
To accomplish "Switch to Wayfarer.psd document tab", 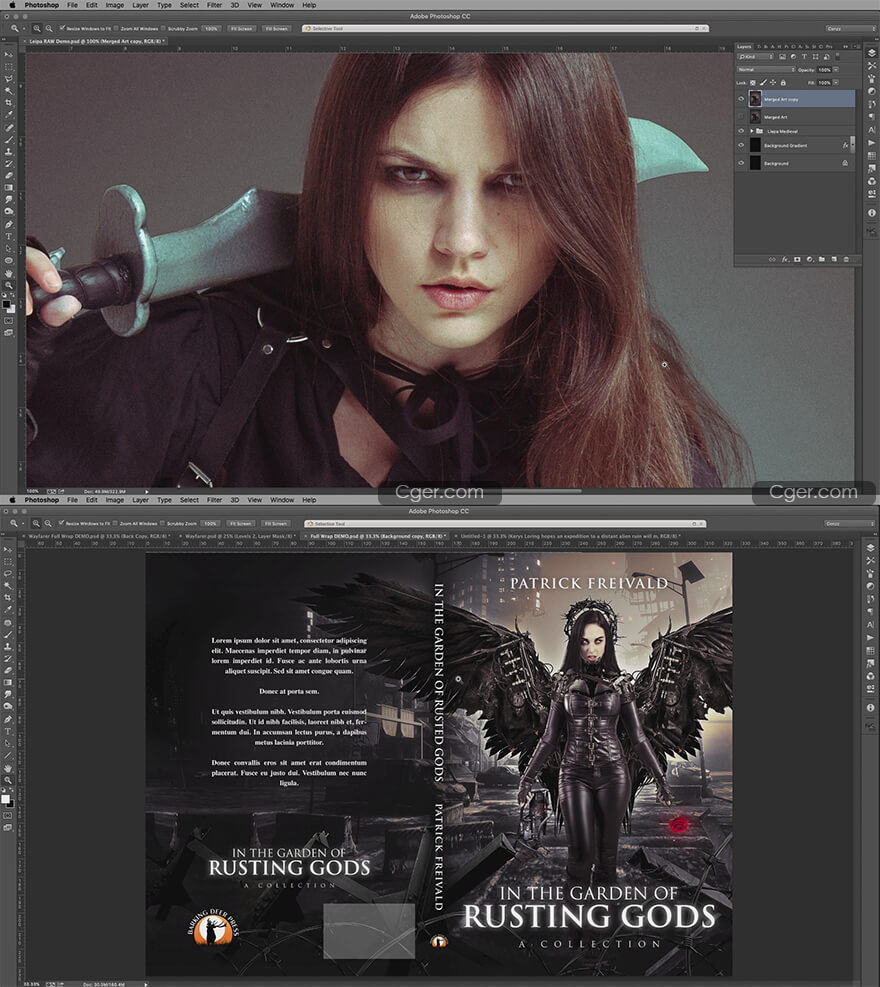I will (239, 536).
